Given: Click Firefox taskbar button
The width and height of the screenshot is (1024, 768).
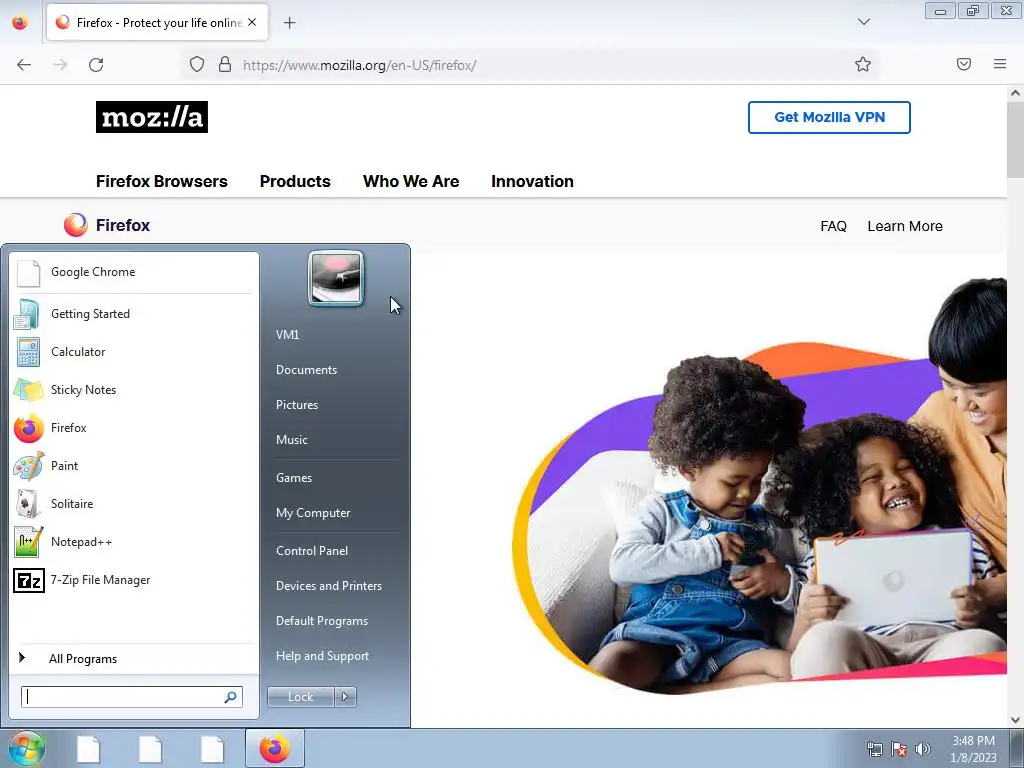Looking at the screenshot, I should coord(275,748).
